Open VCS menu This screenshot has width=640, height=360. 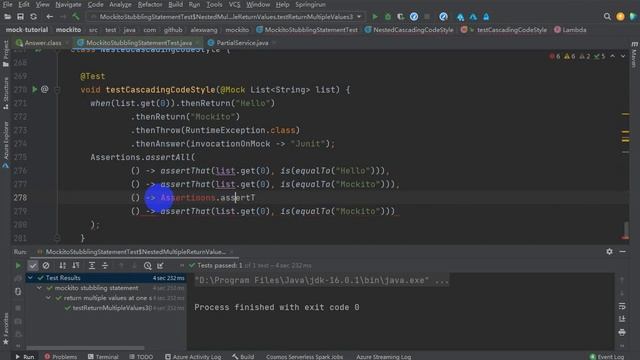click(234, 4)
